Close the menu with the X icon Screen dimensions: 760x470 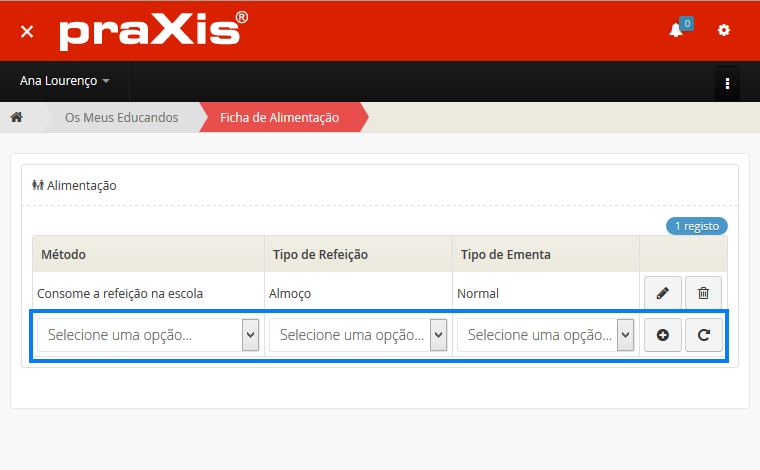27,31
